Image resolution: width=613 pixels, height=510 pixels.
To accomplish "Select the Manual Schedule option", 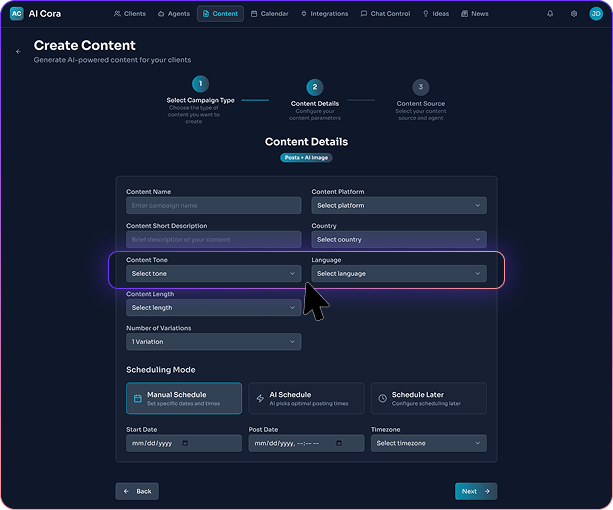I will pyautogui.click(x=184, y=398).
